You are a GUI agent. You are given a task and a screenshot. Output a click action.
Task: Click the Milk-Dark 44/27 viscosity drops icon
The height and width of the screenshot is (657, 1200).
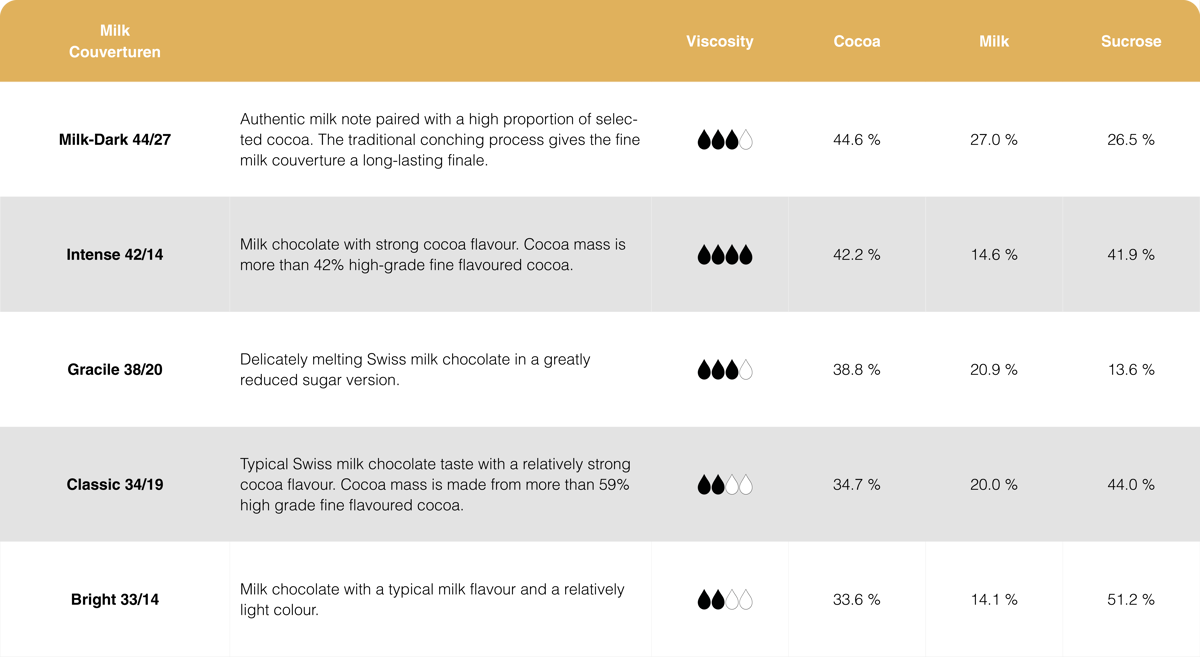pos(724,140)
